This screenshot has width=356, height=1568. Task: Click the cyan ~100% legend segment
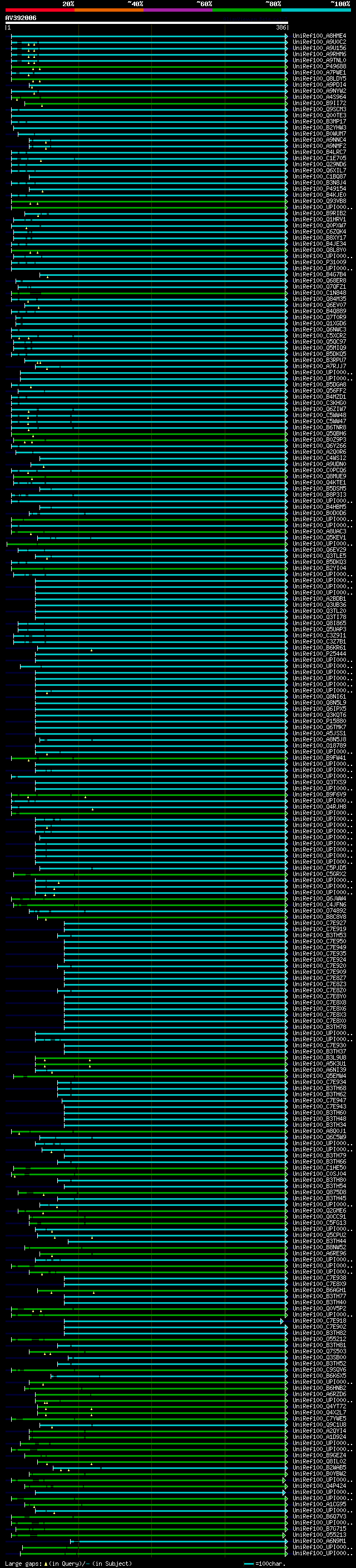click(316, 10)
